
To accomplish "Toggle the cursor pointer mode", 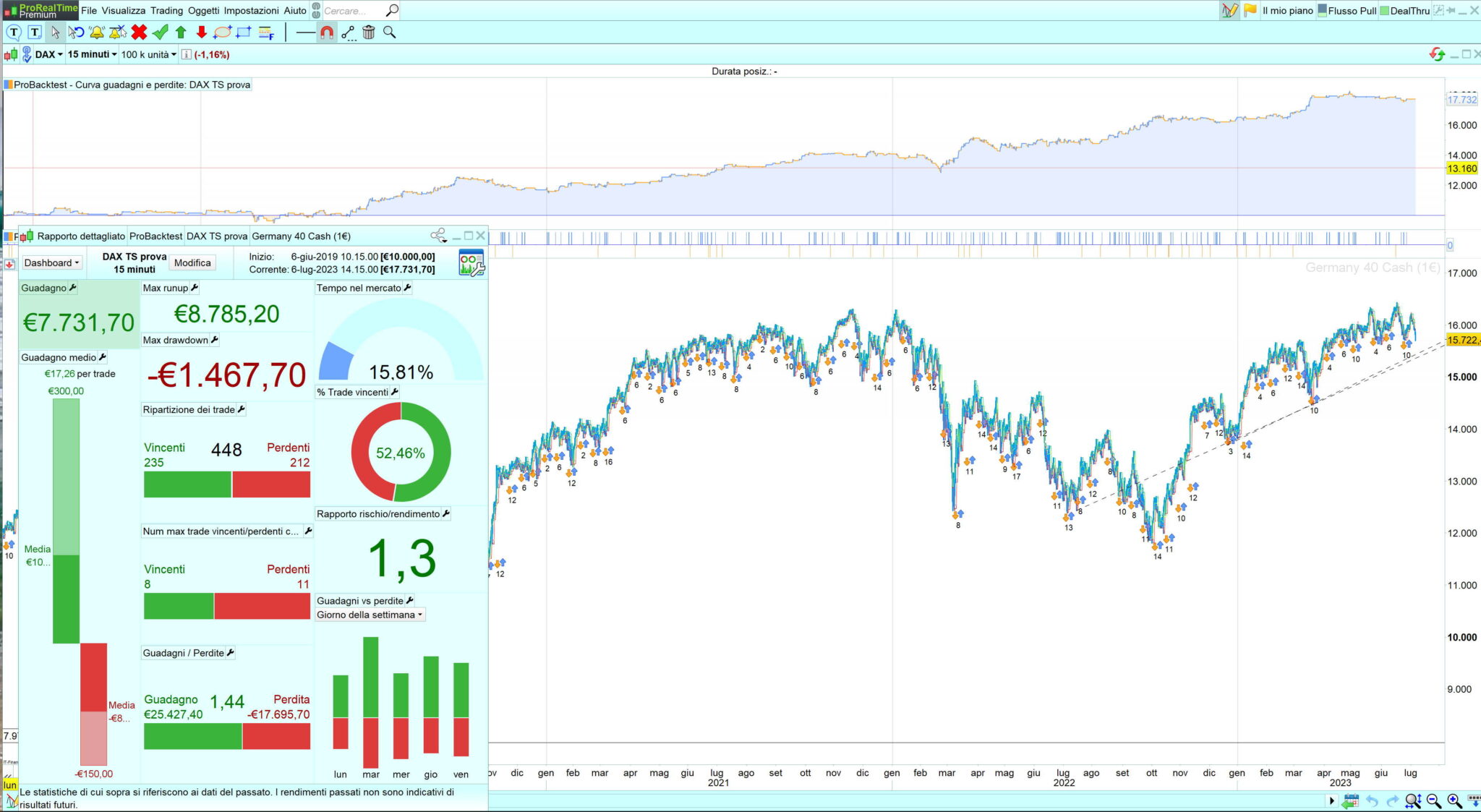I will pos(56,32).
